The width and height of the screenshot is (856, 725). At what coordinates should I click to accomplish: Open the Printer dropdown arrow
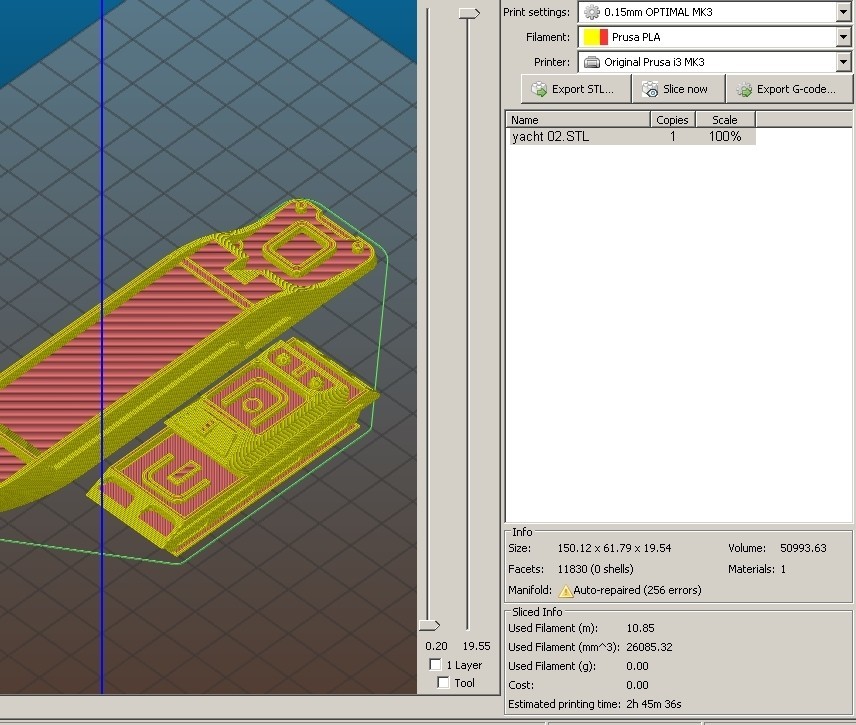[843, 62]
